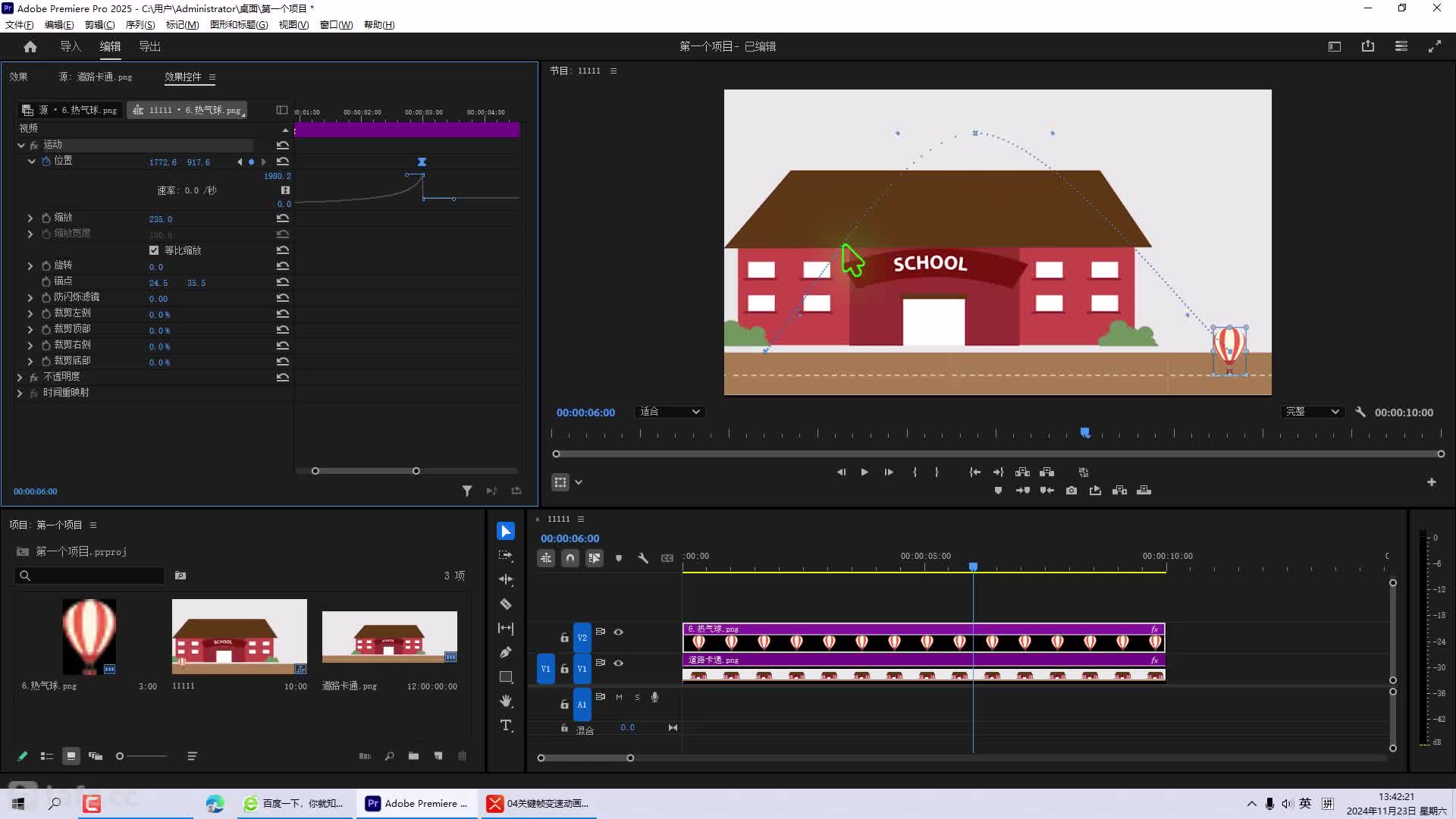Image resolution: width=1456 pixels, height=819 pixels.
Task: Click the Button Editor plus icon
Action: pos(1432,482)
